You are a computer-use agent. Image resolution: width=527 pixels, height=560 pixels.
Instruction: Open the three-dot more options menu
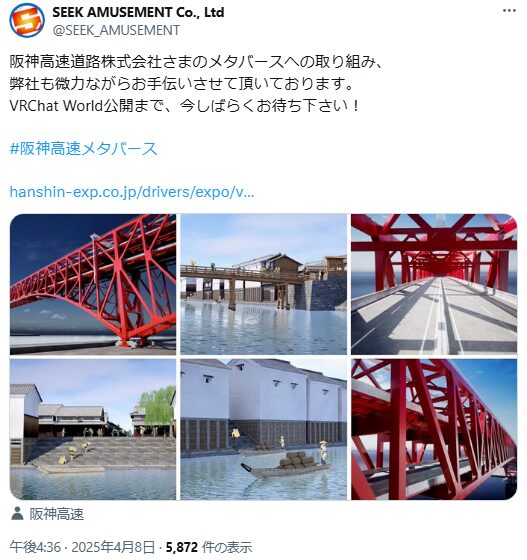click(x=509, y=11)
